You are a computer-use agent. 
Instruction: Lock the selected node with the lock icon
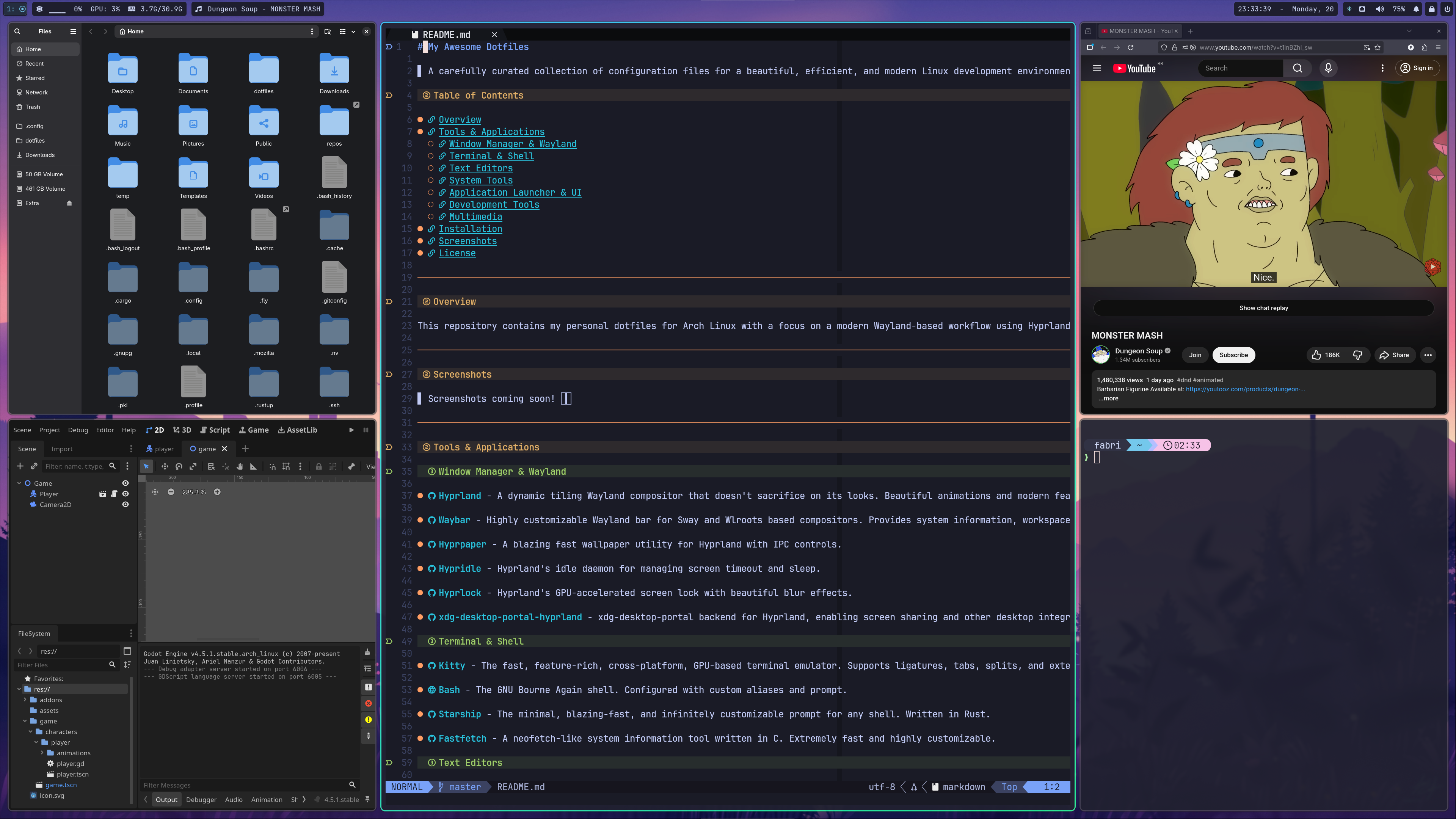pos(319,466)
